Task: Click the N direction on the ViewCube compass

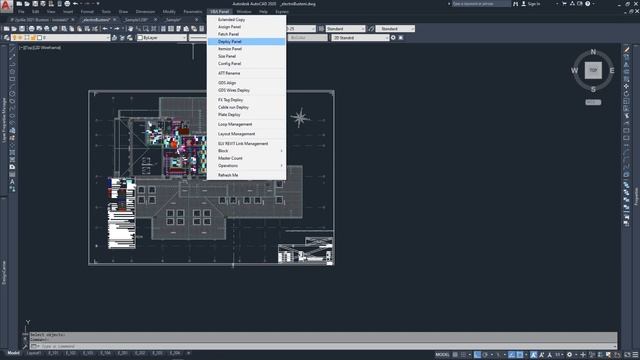Action: (593, 52)
